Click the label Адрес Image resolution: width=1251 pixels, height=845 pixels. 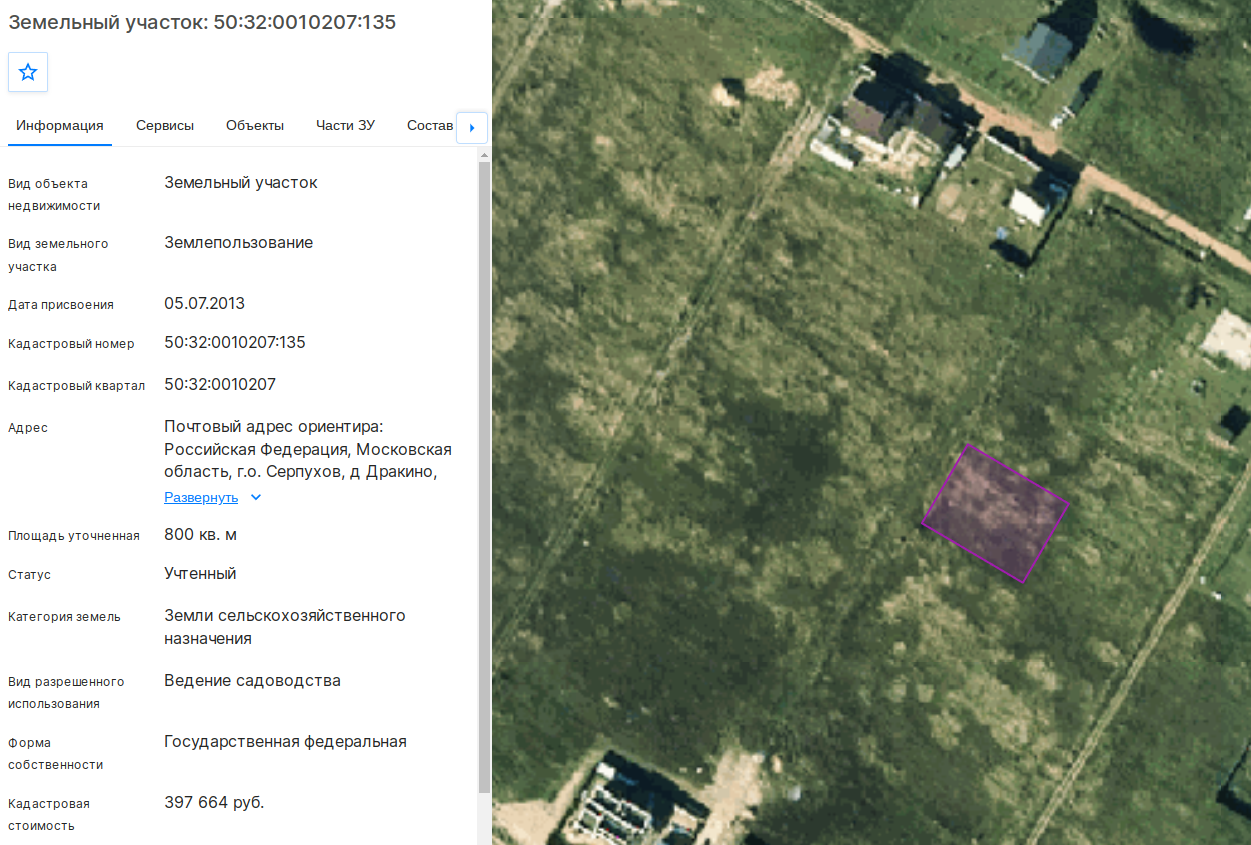point(28,428)
